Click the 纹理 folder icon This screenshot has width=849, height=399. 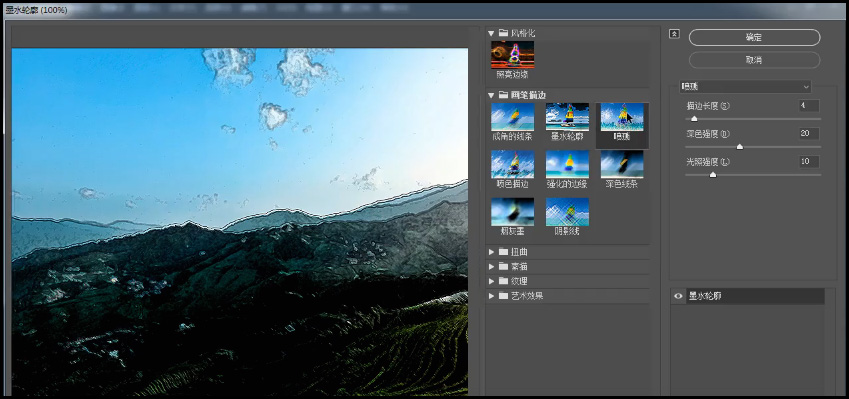tap(504, 281)
